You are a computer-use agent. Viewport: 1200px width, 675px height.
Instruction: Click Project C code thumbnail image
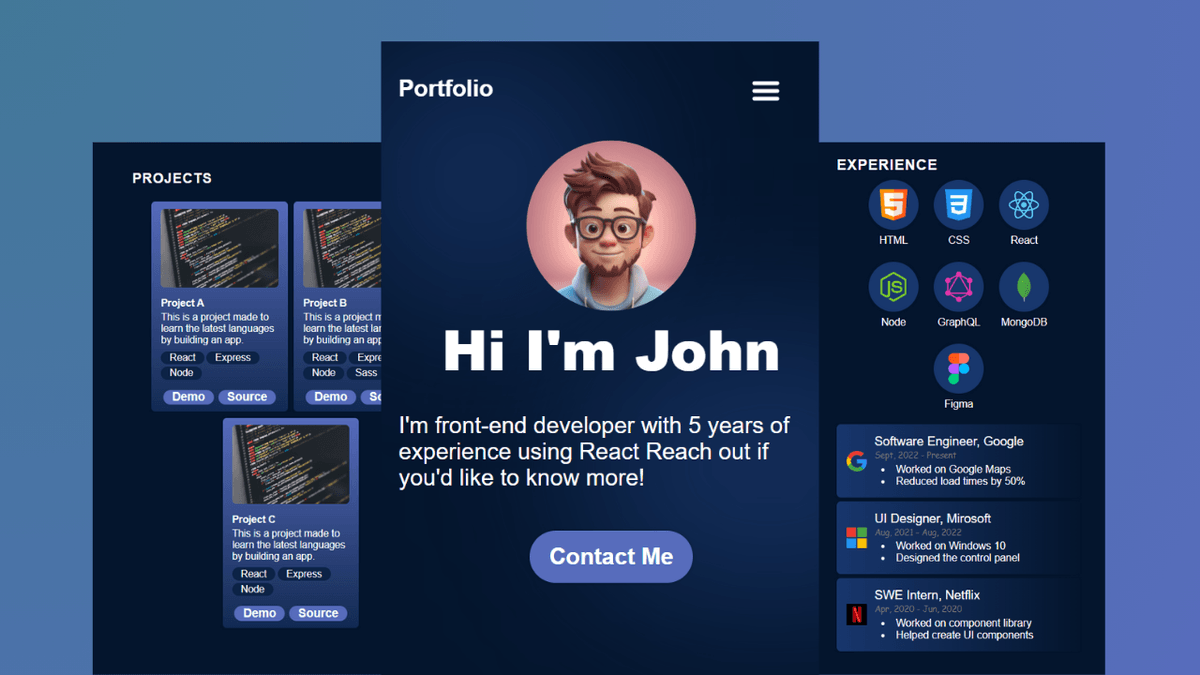coord(290,464)
